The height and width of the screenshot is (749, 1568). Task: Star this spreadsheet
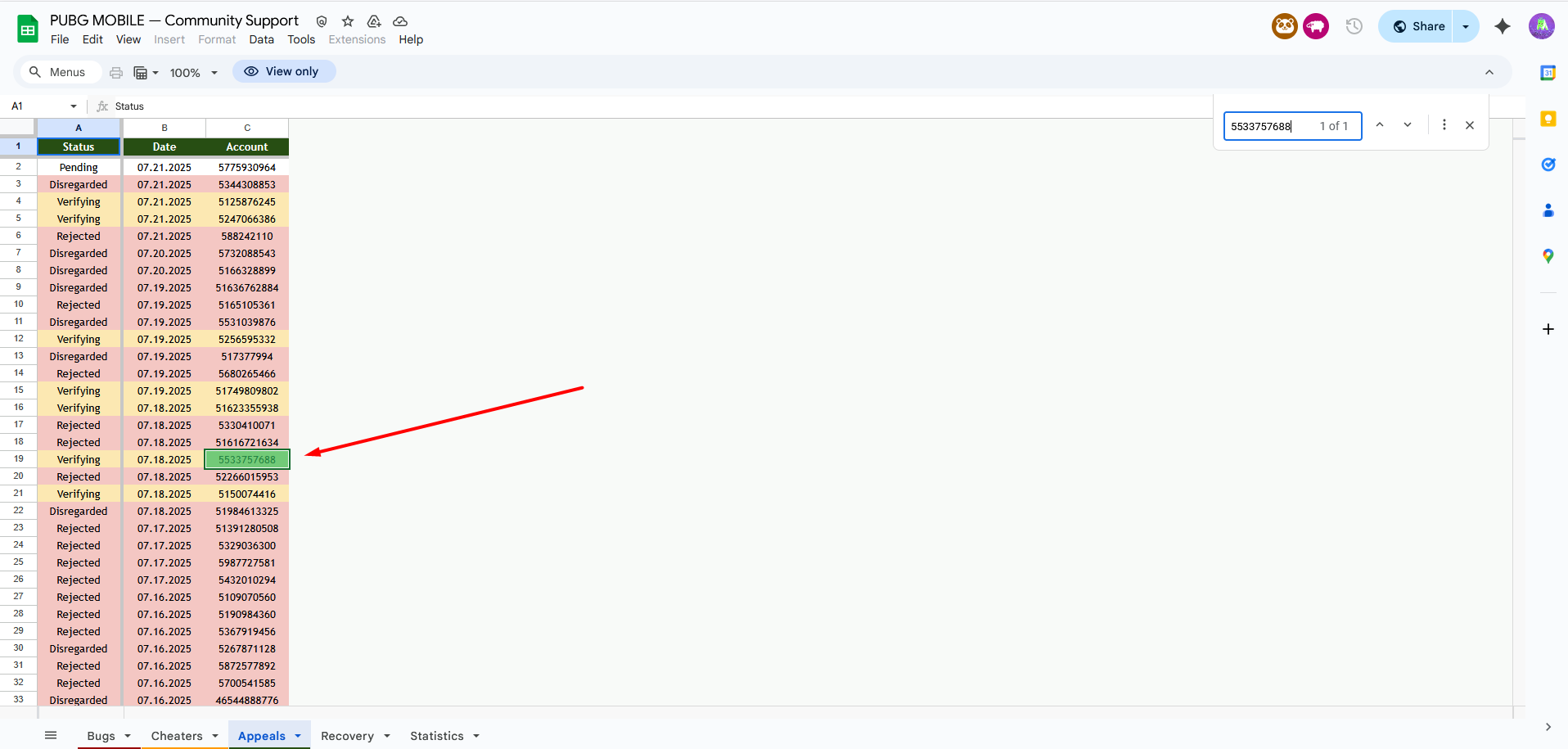348,21
